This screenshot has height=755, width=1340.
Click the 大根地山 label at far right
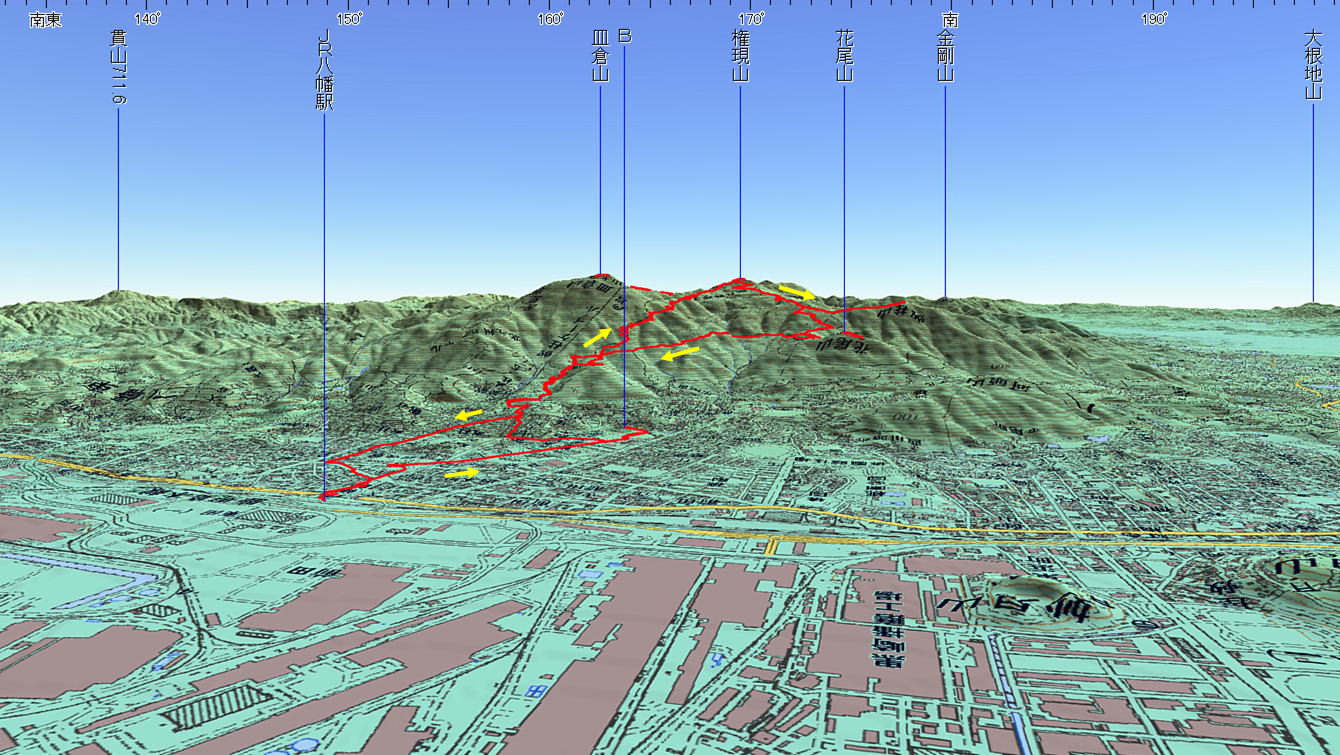click(1313, 63)
